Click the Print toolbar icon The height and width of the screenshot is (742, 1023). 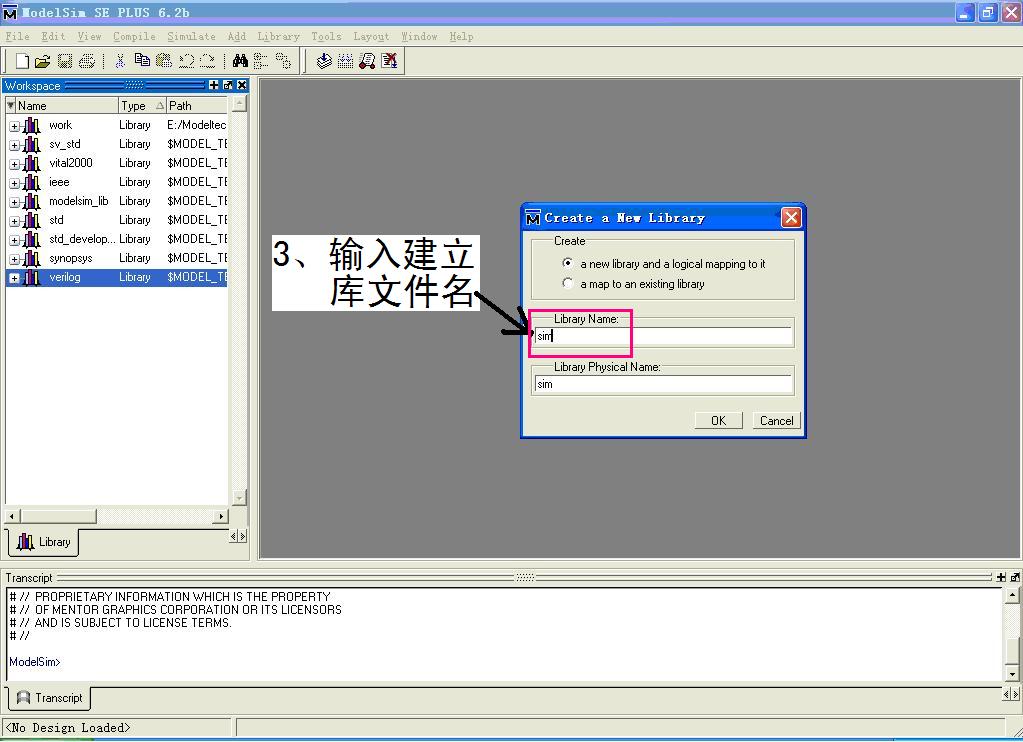click(87, 61)
